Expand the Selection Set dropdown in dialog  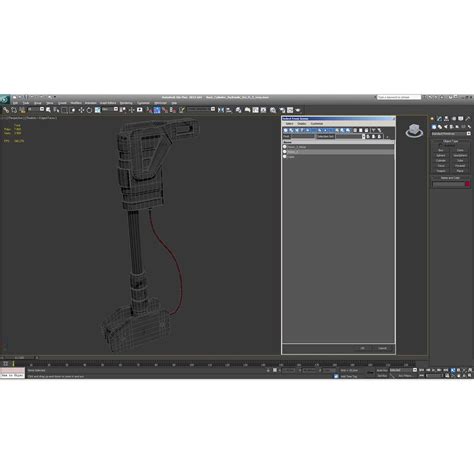pos(363,137)
